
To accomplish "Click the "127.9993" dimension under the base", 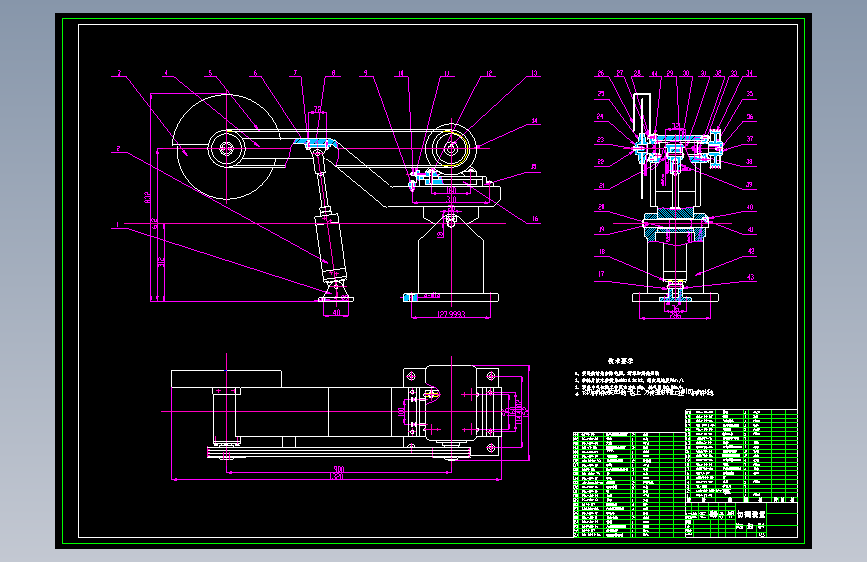I will point(451,314).
